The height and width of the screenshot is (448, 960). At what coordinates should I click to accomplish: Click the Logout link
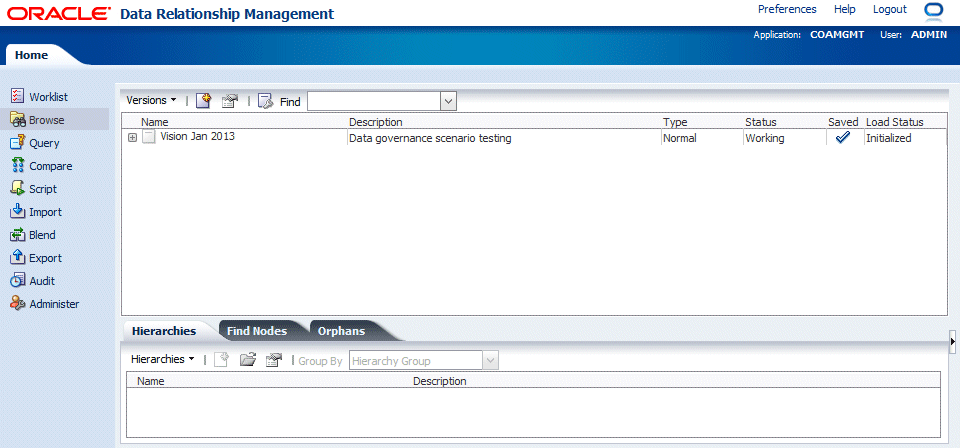tap(890, 9)
